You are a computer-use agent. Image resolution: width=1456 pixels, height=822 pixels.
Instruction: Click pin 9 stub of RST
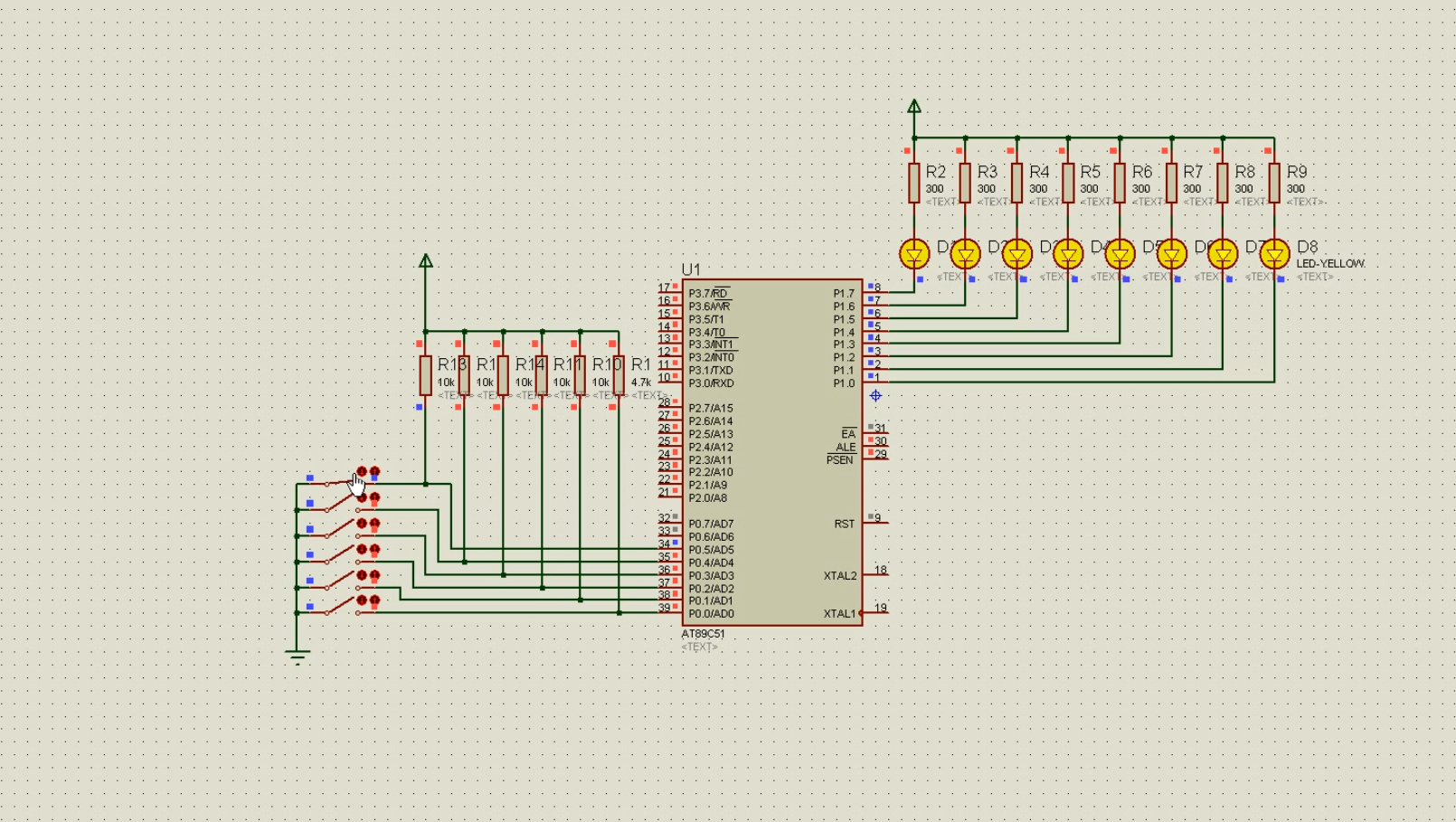click(x=875, y=522)
